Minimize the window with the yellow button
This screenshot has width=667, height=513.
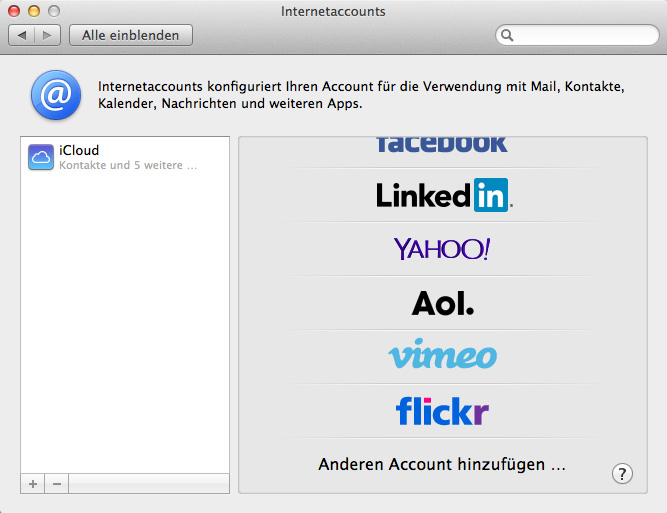34,11
